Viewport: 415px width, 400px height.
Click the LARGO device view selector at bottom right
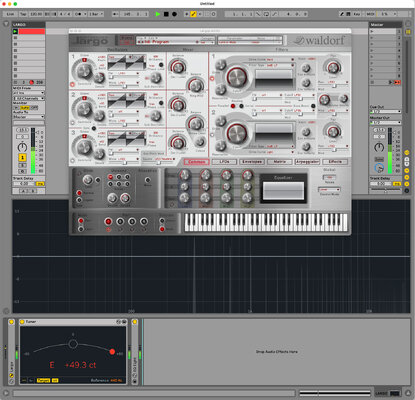coord(387,394)
